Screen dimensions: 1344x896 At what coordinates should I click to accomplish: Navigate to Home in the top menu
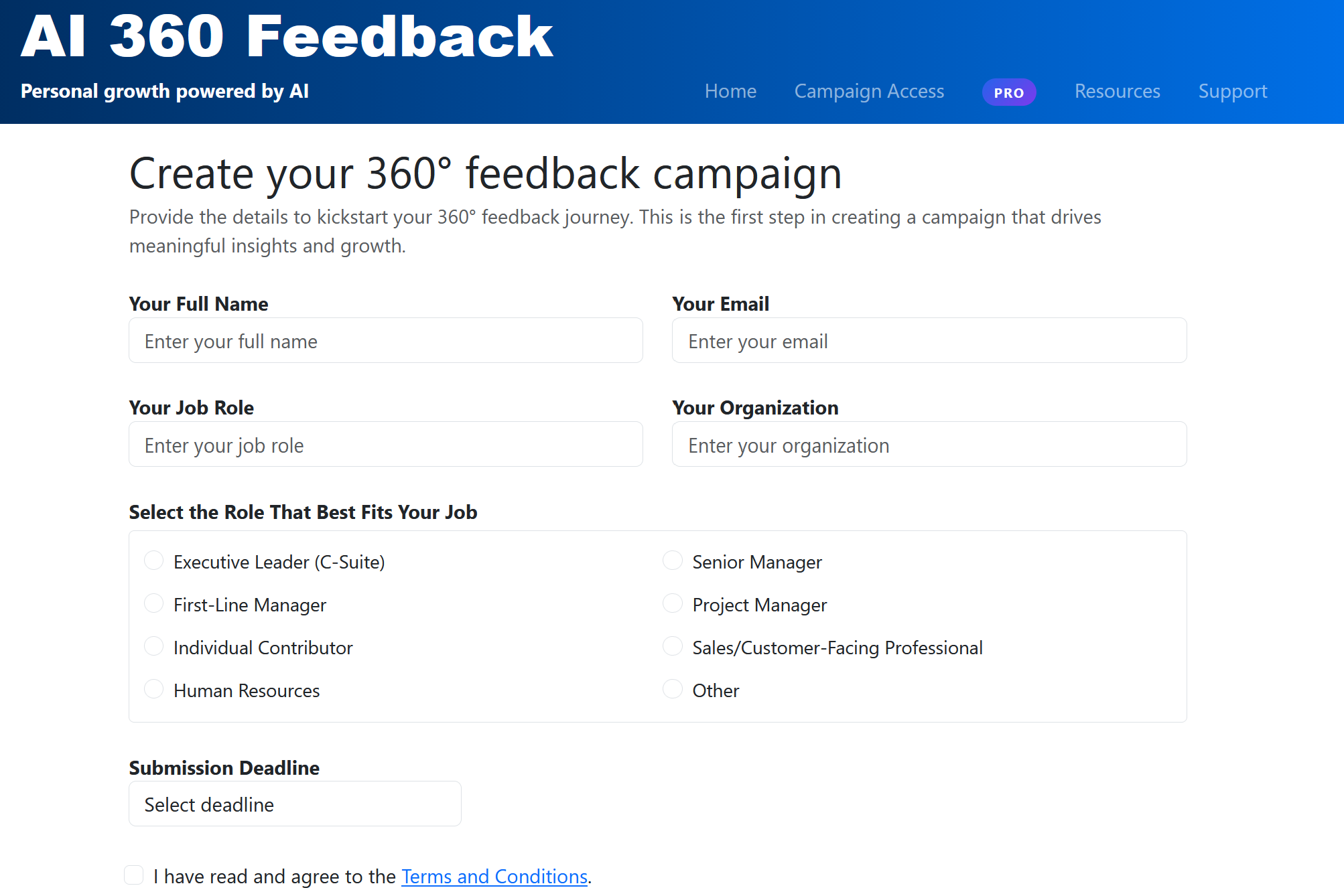(730, 91)
